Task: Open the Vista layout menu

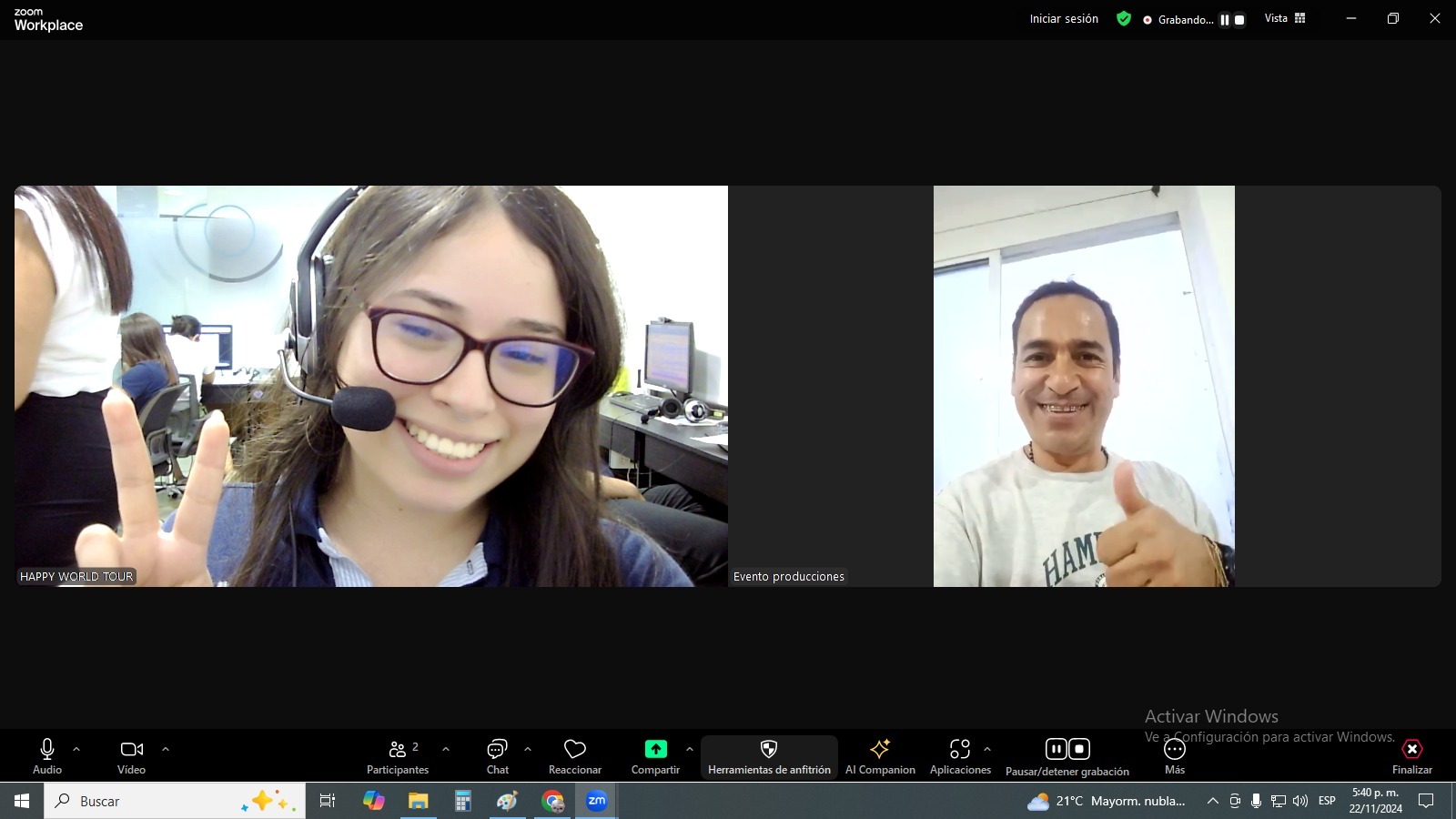Action: 1285,18
